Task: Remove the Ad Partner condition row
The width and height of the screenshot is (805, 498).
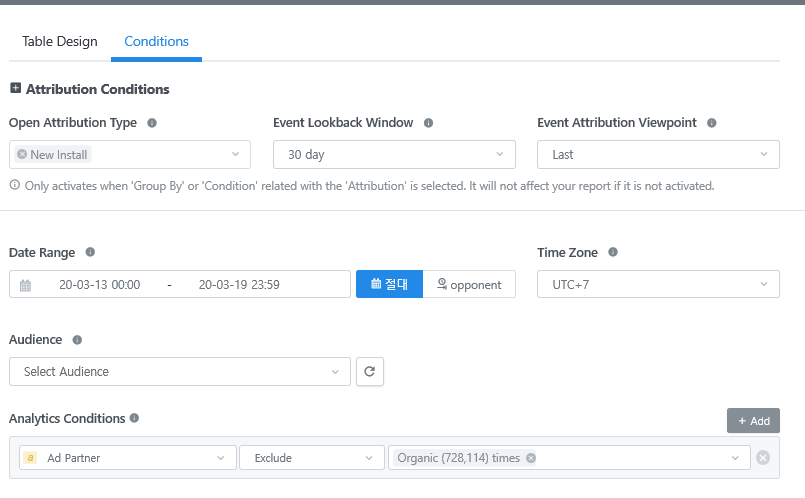Action: click(763, 458)
